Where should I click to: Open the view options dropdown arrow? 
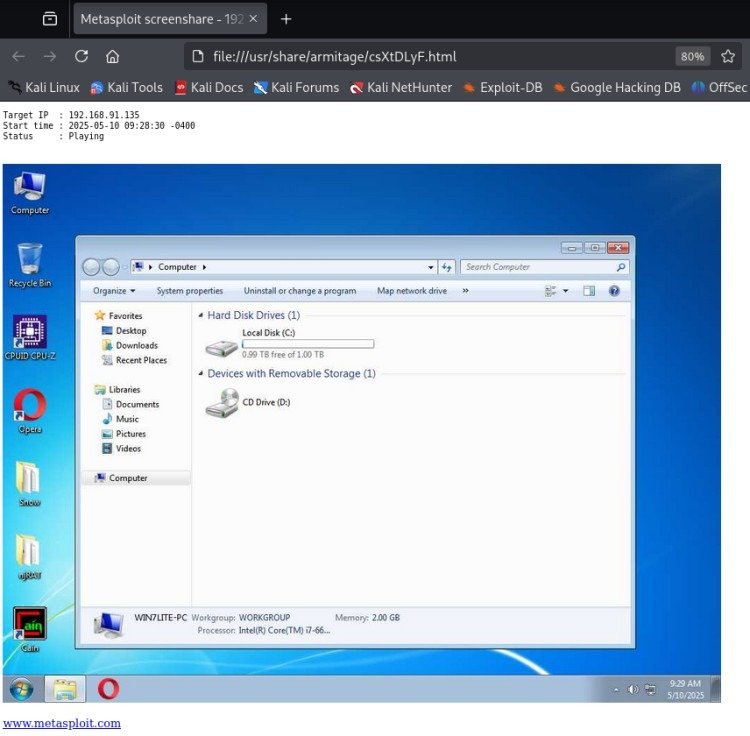tap(565, 291)
